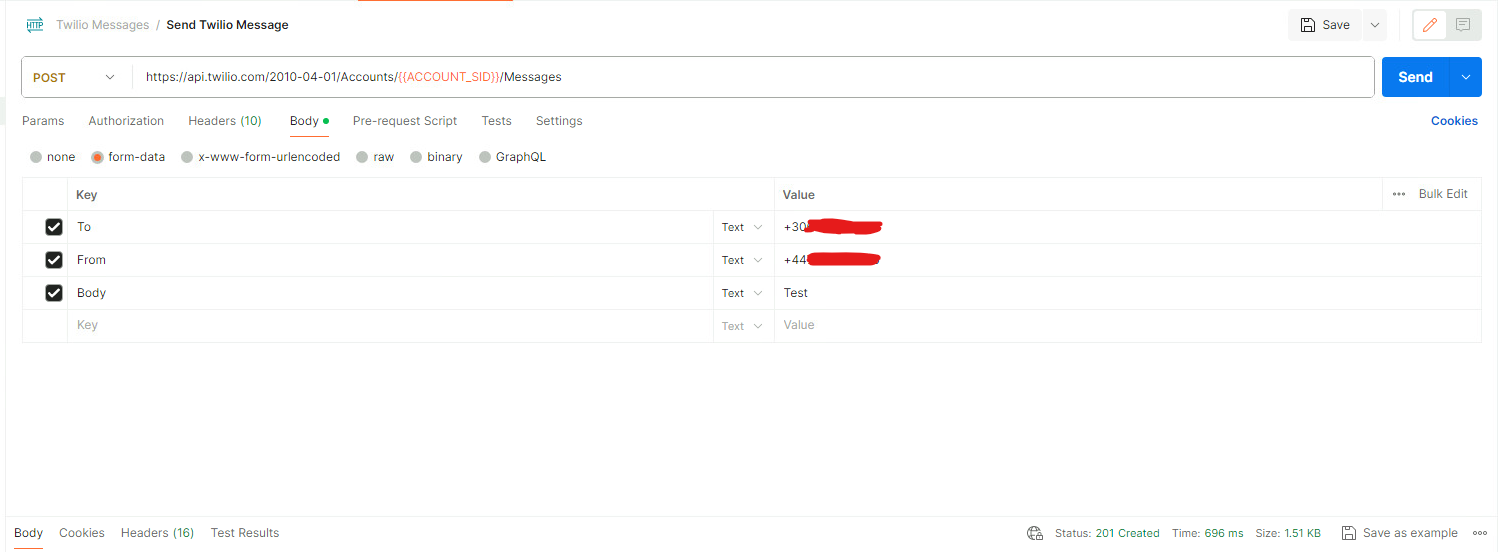Open the response Cookies tab

[x=82, y=533]
